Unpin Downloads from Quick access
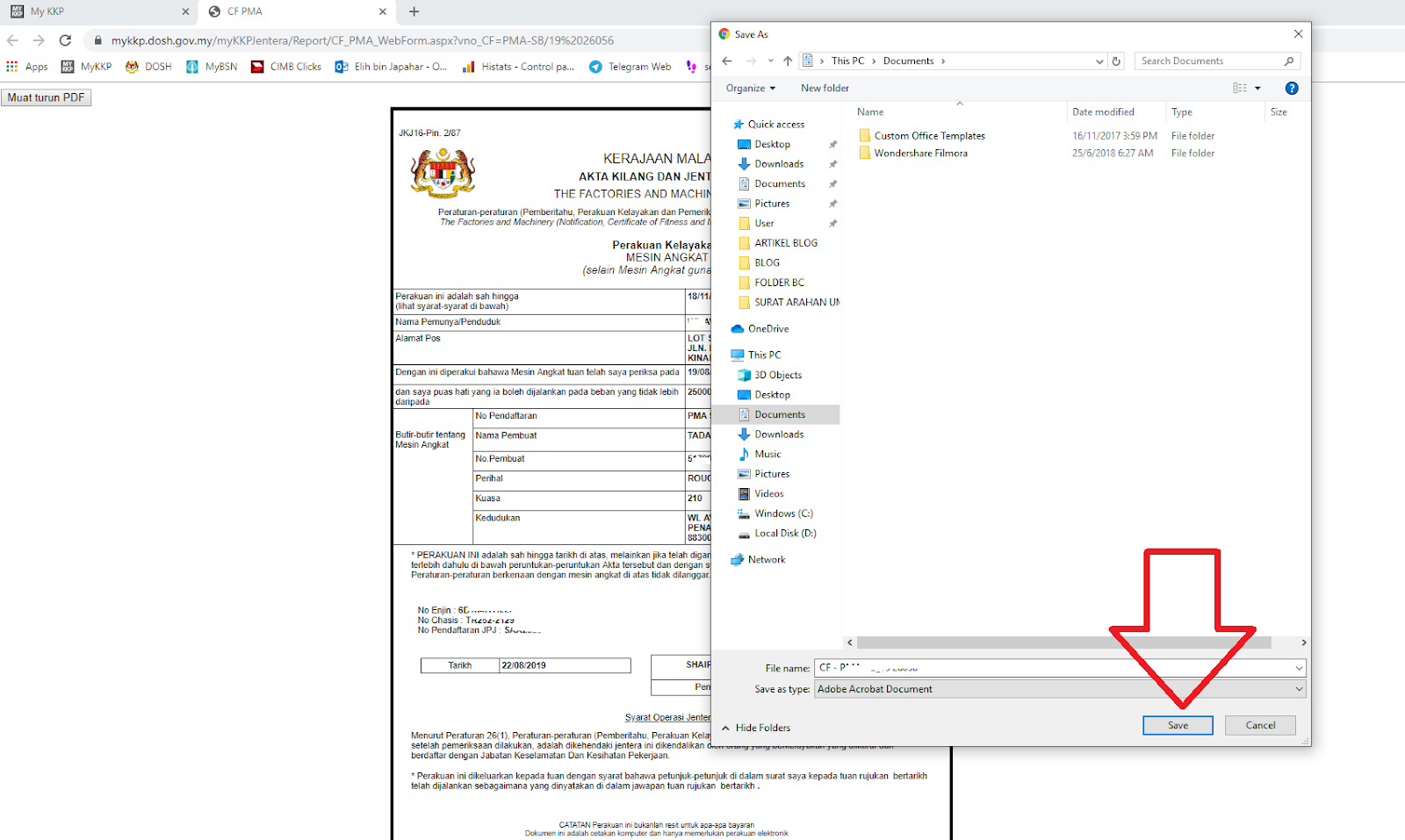Viewport: 1405px width, 840px height. pos(832,163)
